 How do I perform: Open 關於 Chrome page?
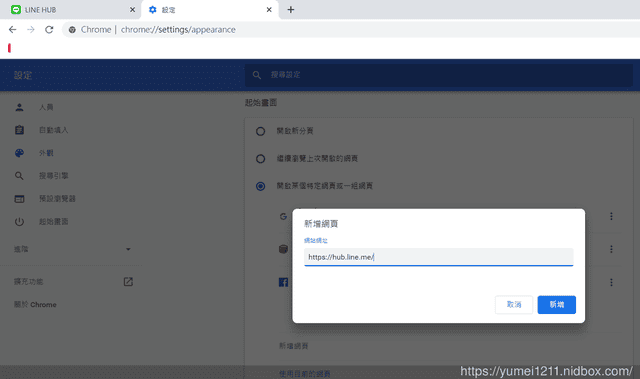35,304
